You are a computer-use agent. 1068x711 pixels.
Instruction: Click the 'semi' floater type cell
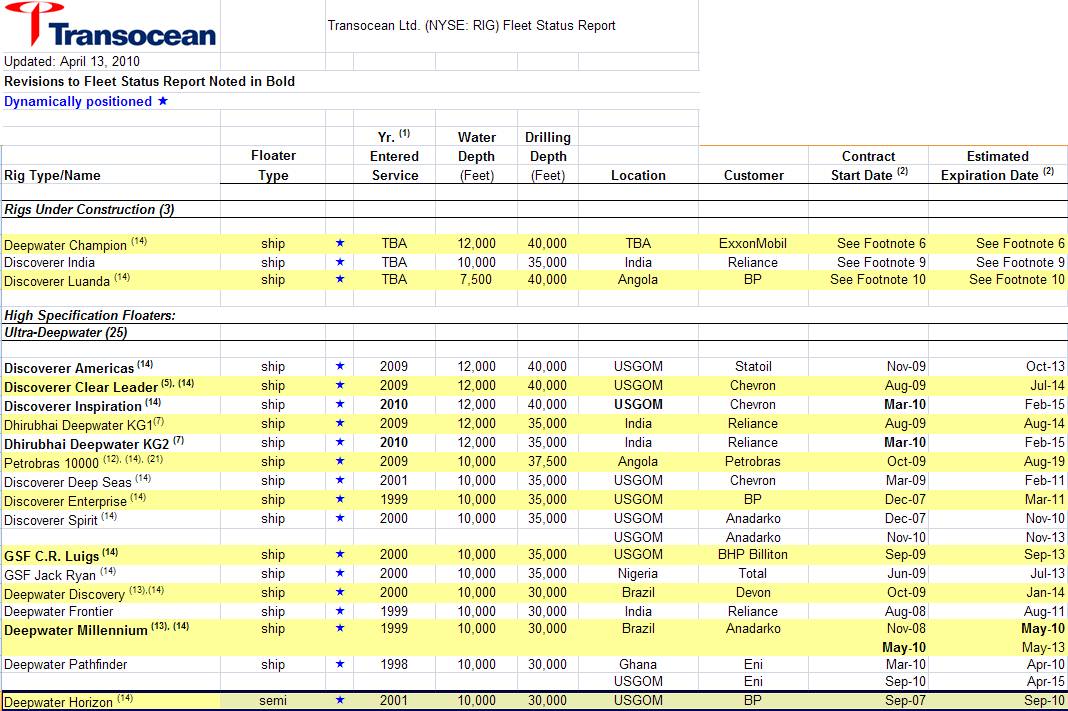(x=273, y=700)
